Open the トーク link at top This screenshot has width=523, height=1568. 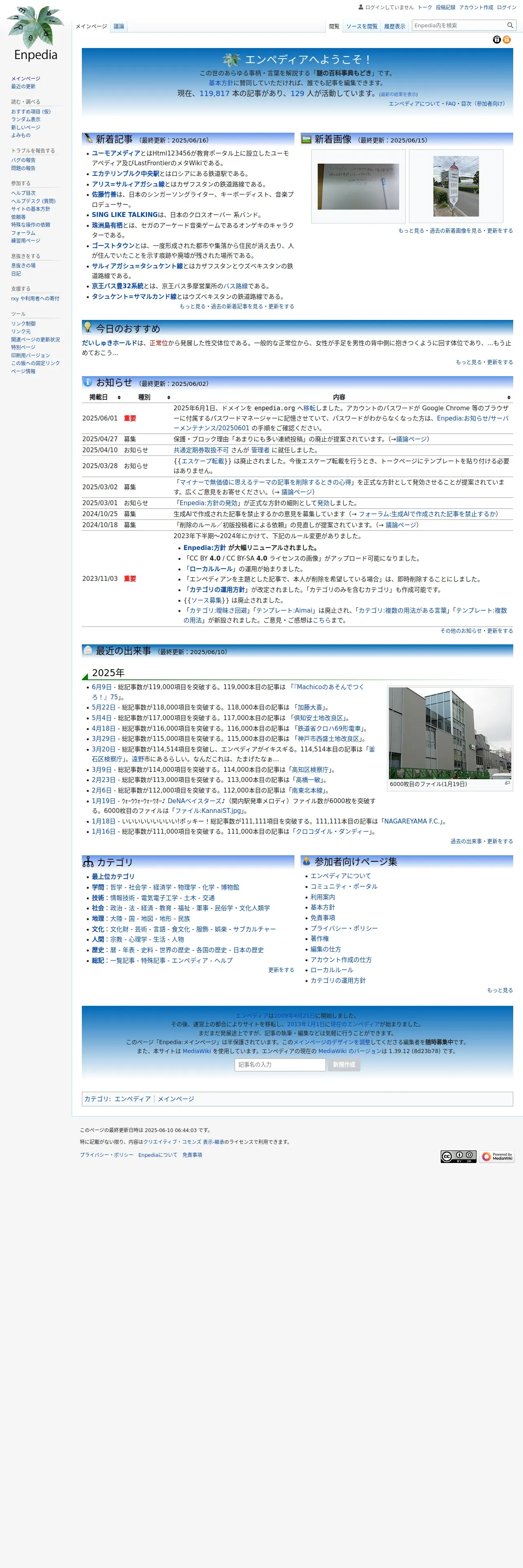425,7
